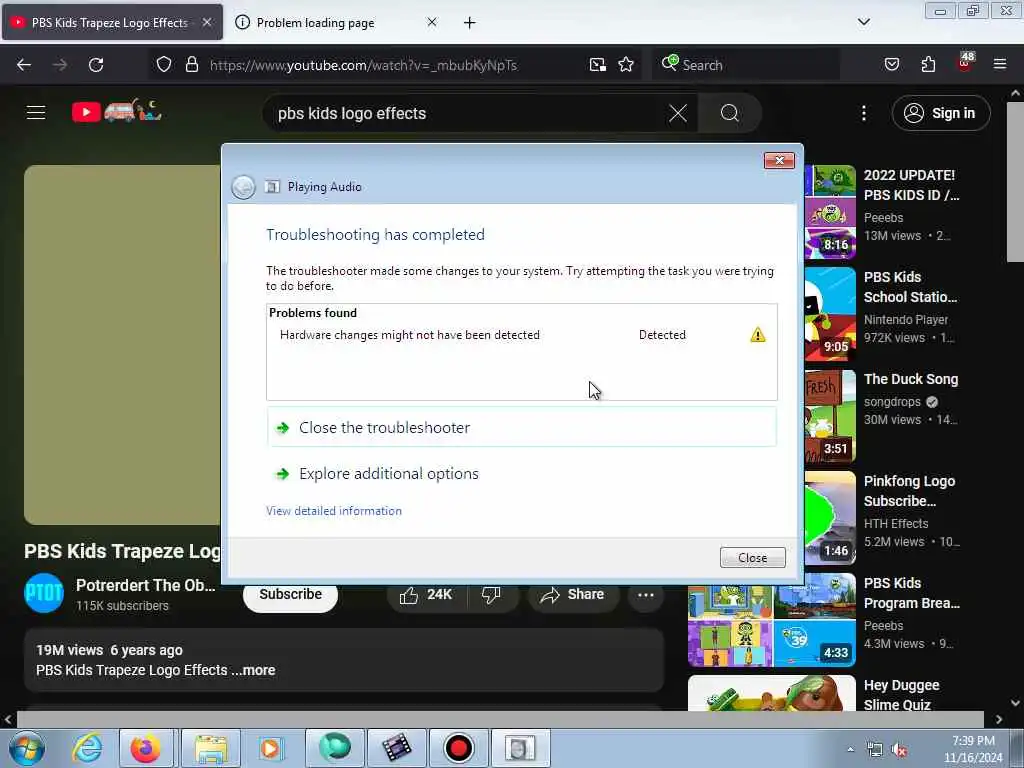Click the Close button in troubleshooter
This screenshot has height=768, width=1024.
pyautogui.click(x=752, y=558)
